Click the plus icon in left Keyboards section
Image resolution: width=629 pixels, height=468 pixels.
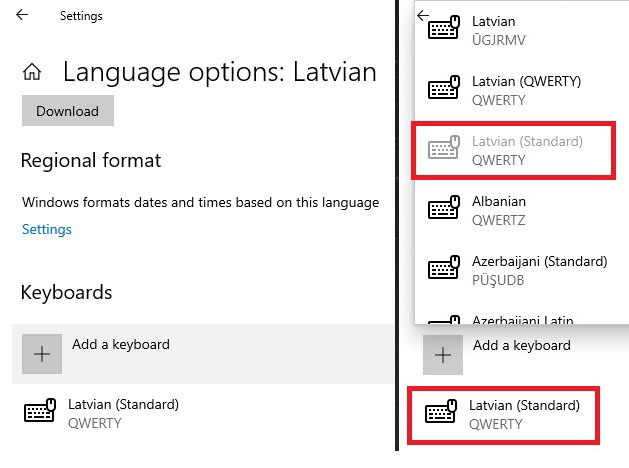point(41,353)
